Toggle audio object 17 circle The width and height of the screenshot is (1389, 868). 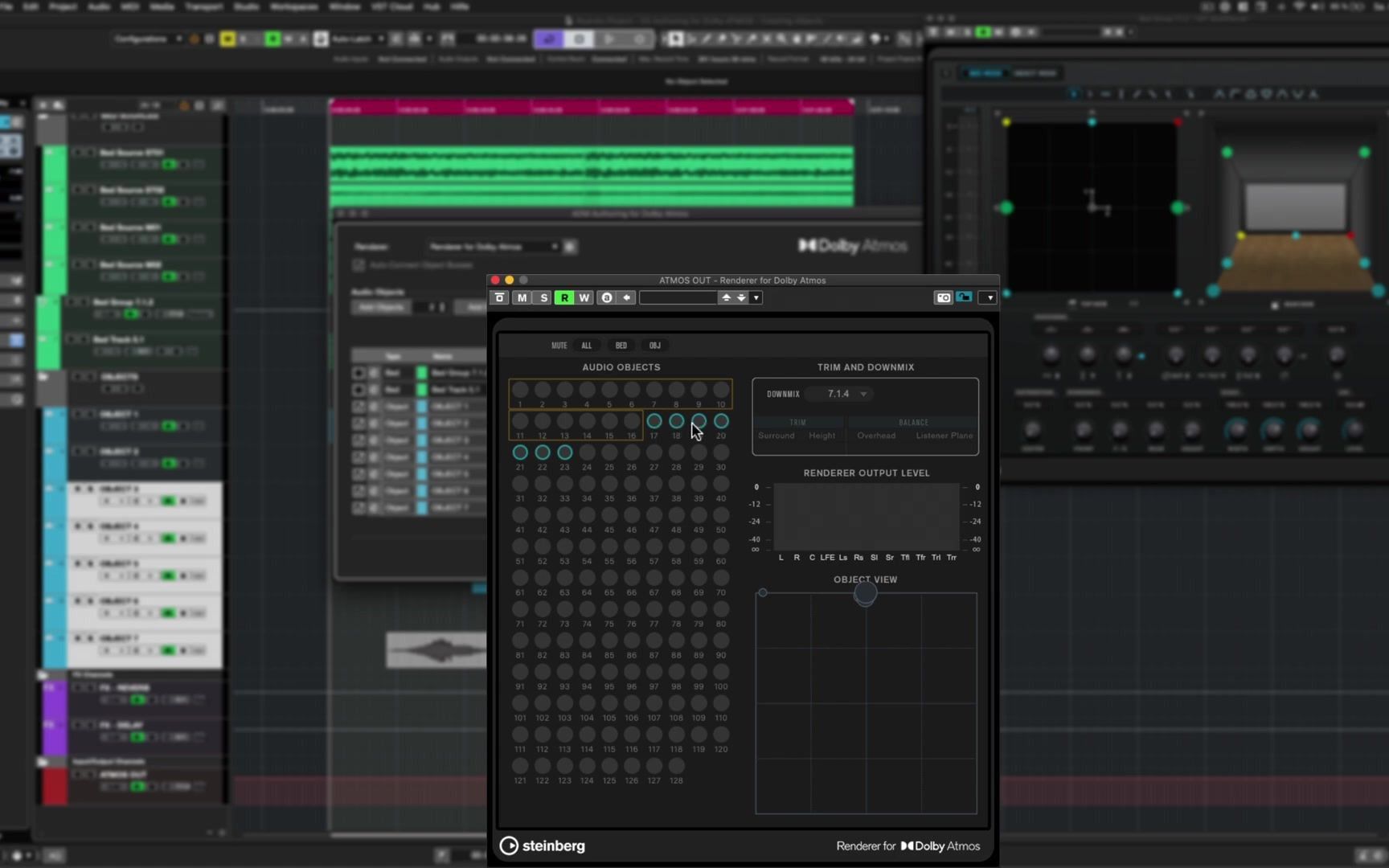click(654, 421)
